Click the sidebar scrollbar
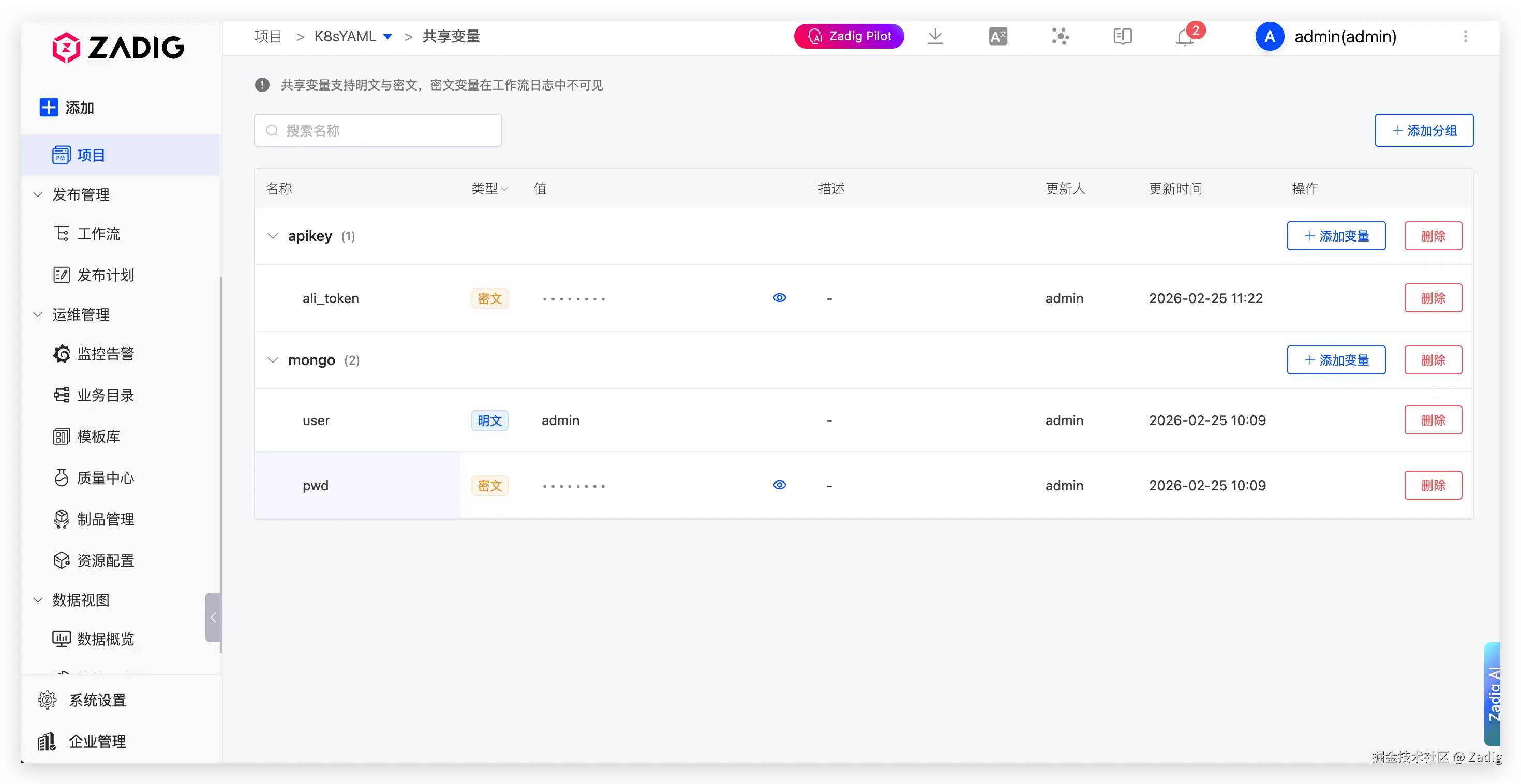This screenshot has height=784, width=1521. (220, 464)
